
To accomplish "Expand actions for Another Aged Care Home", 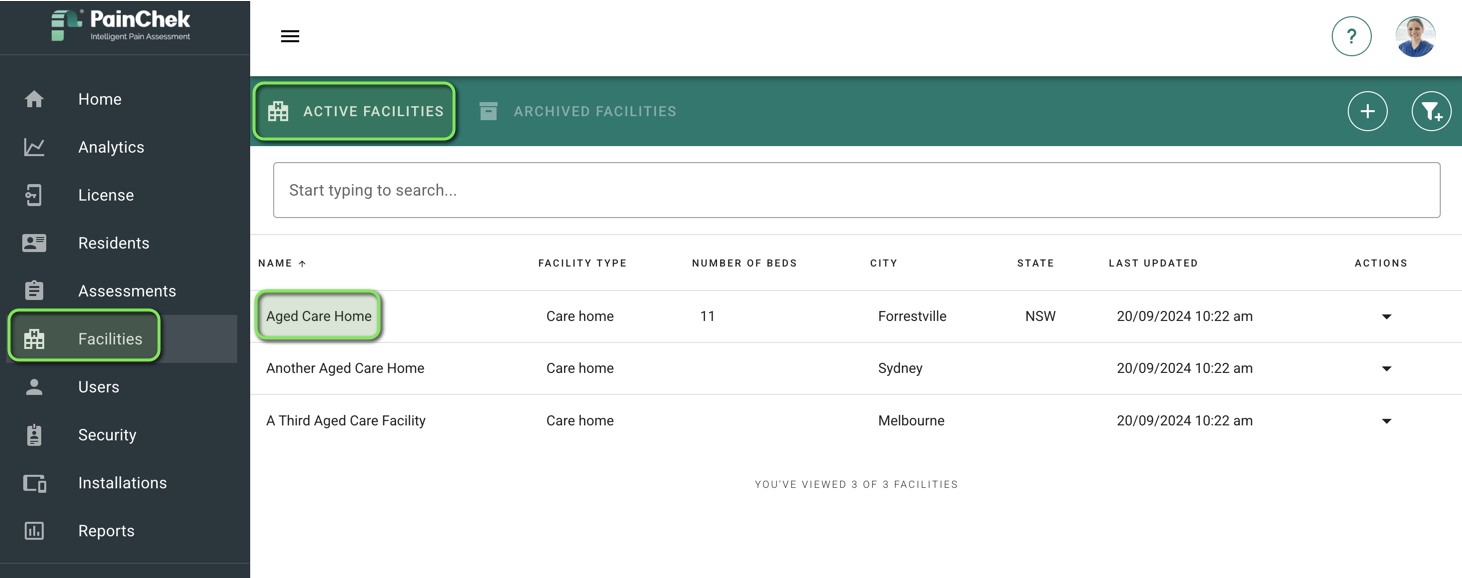I will point(1386,369).
